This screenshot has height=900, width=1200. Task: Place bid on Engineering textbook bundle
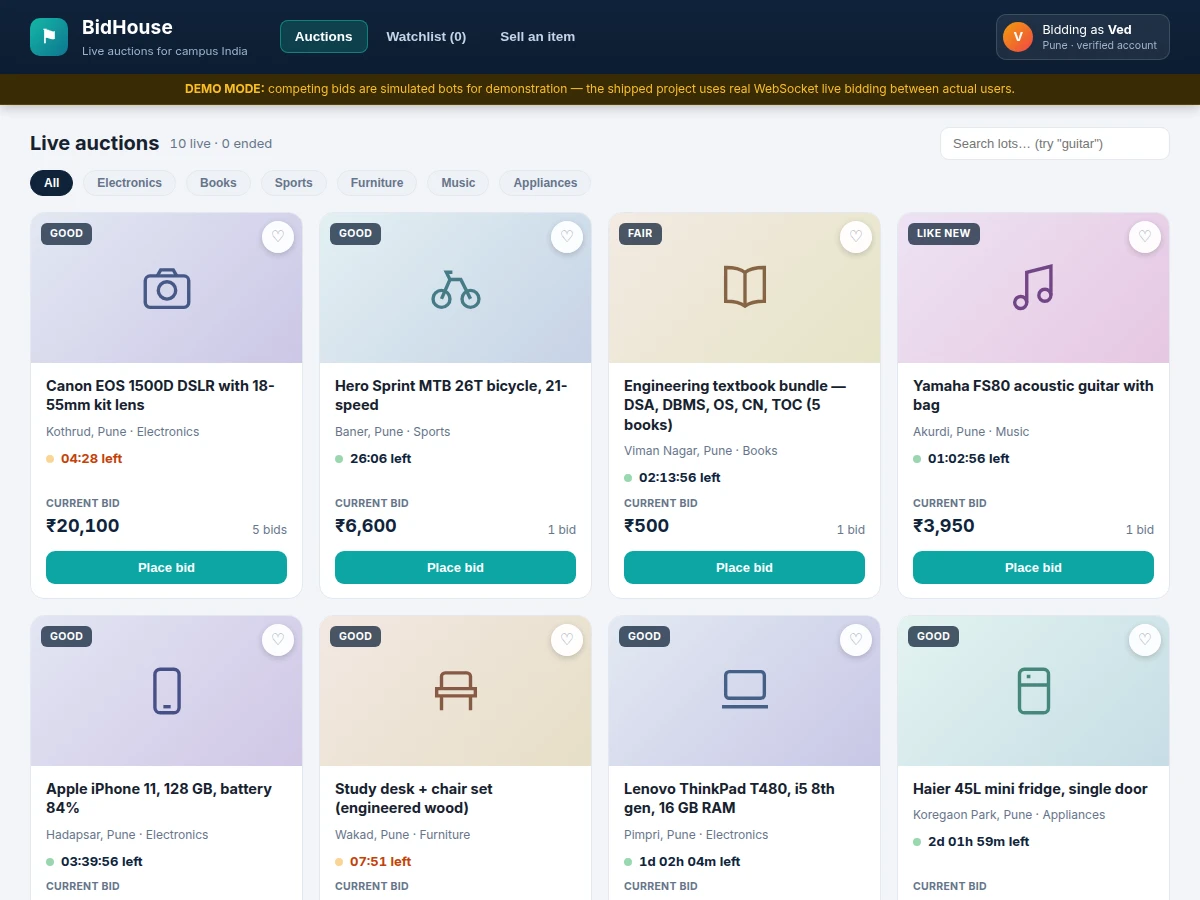pyautogui.click(x=745, y=567)
